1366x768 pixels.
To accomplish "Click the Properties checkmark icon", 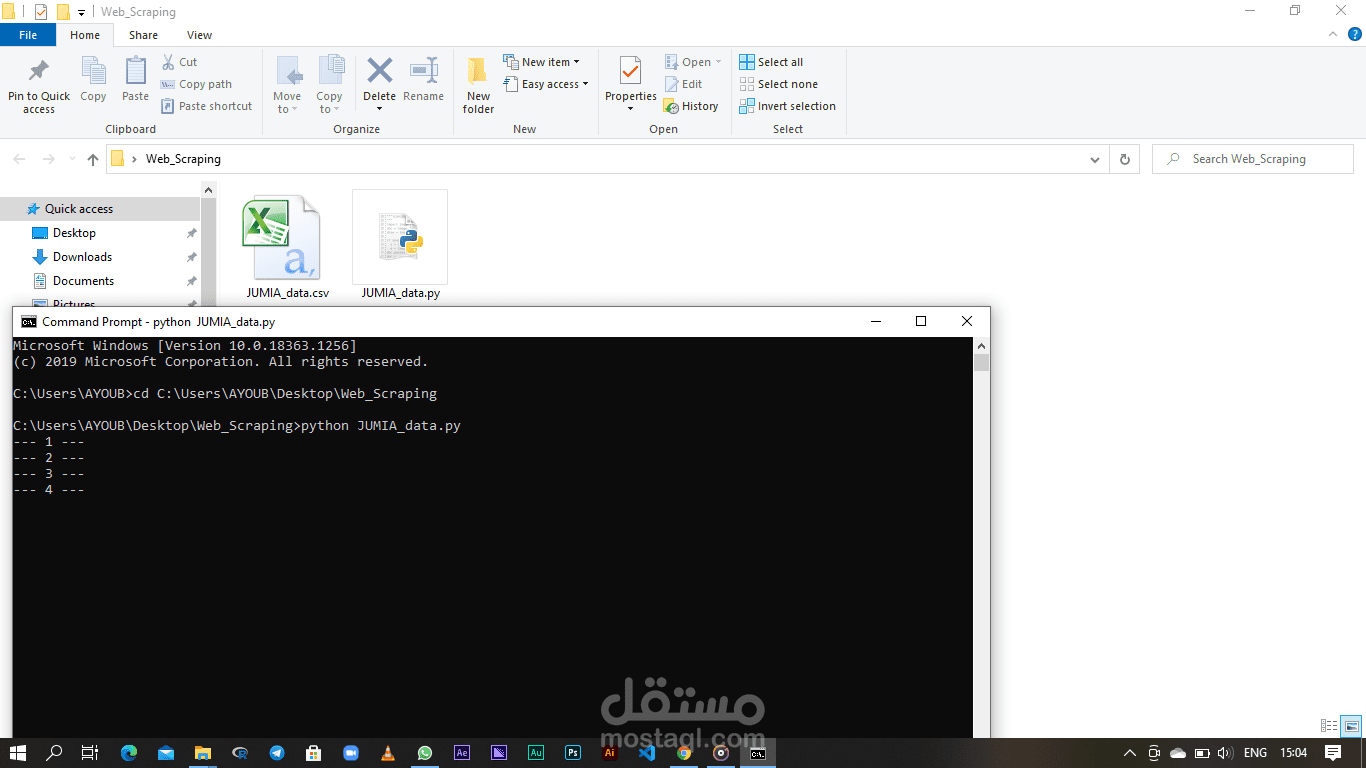I will tap(630, 71).
